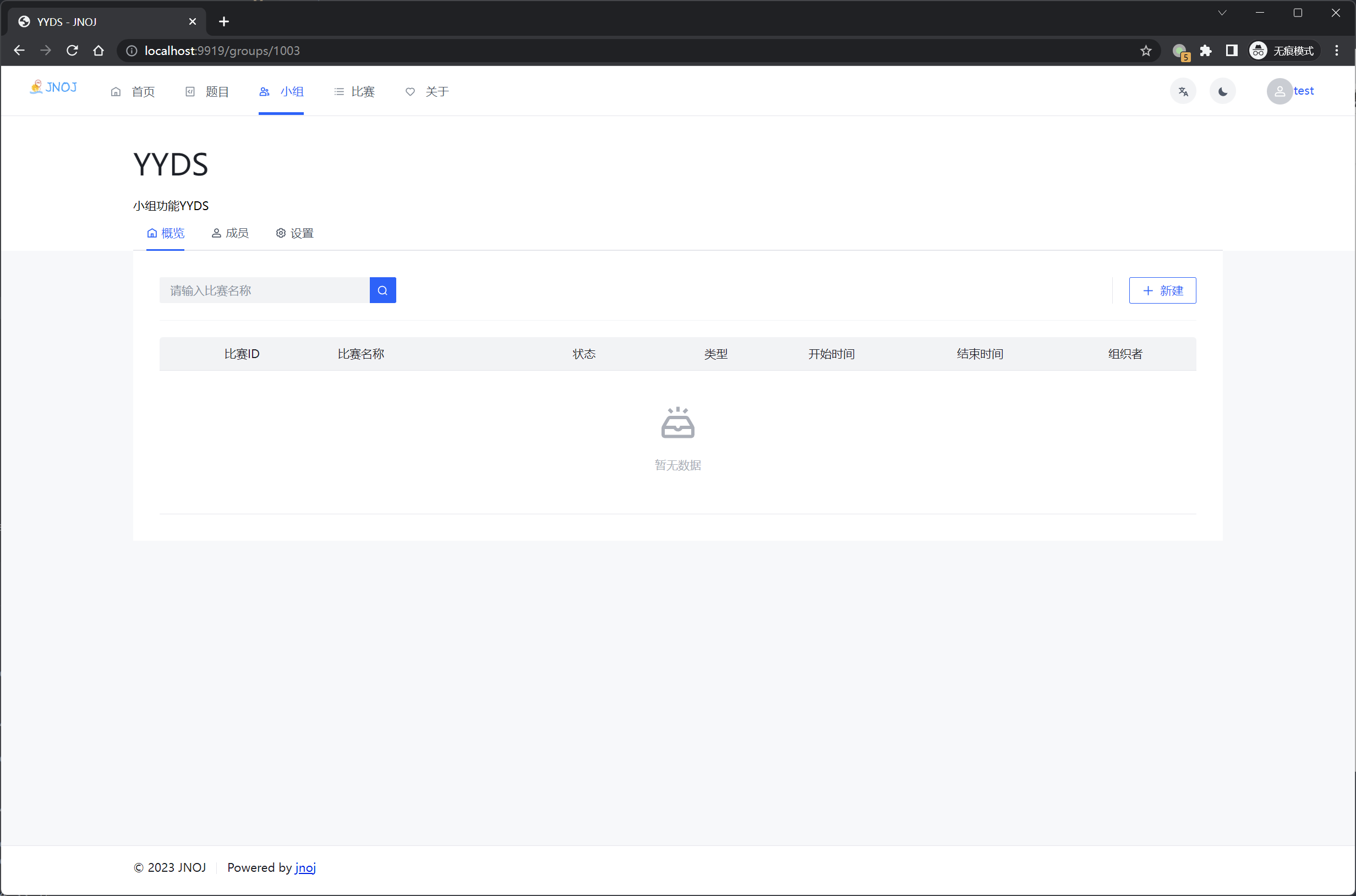
Task: Click the 状态 column header
Action: [x=584, y=354]
